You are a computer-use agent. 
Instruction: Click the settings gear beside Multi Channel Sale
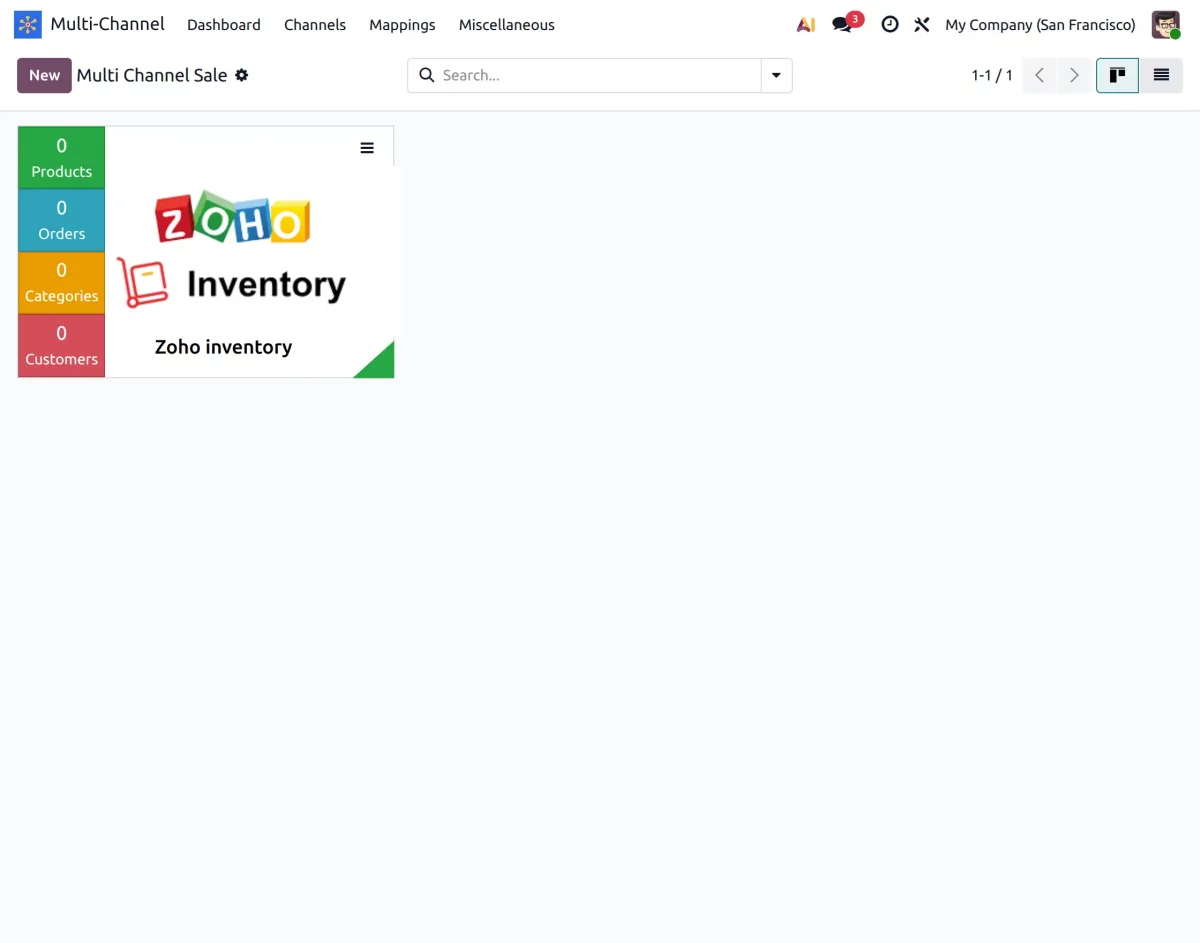coord(242,75)
